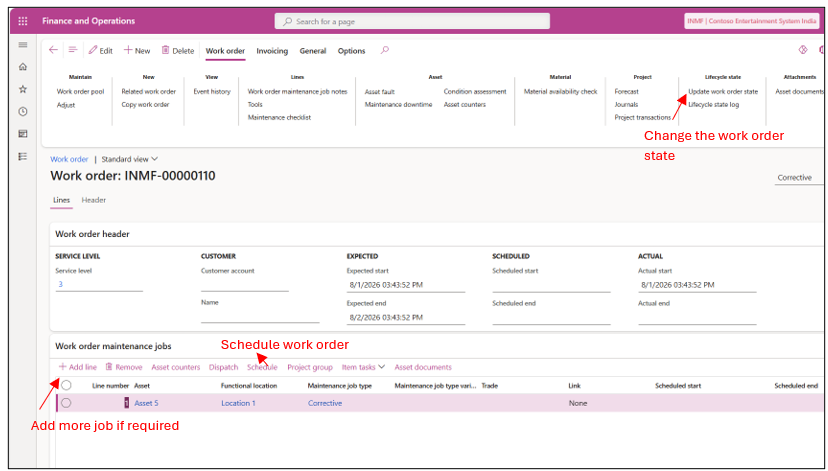Click Update work order state
Image resolution: width=828 pixels, height=471 pixels.
(x=723, y=91)
